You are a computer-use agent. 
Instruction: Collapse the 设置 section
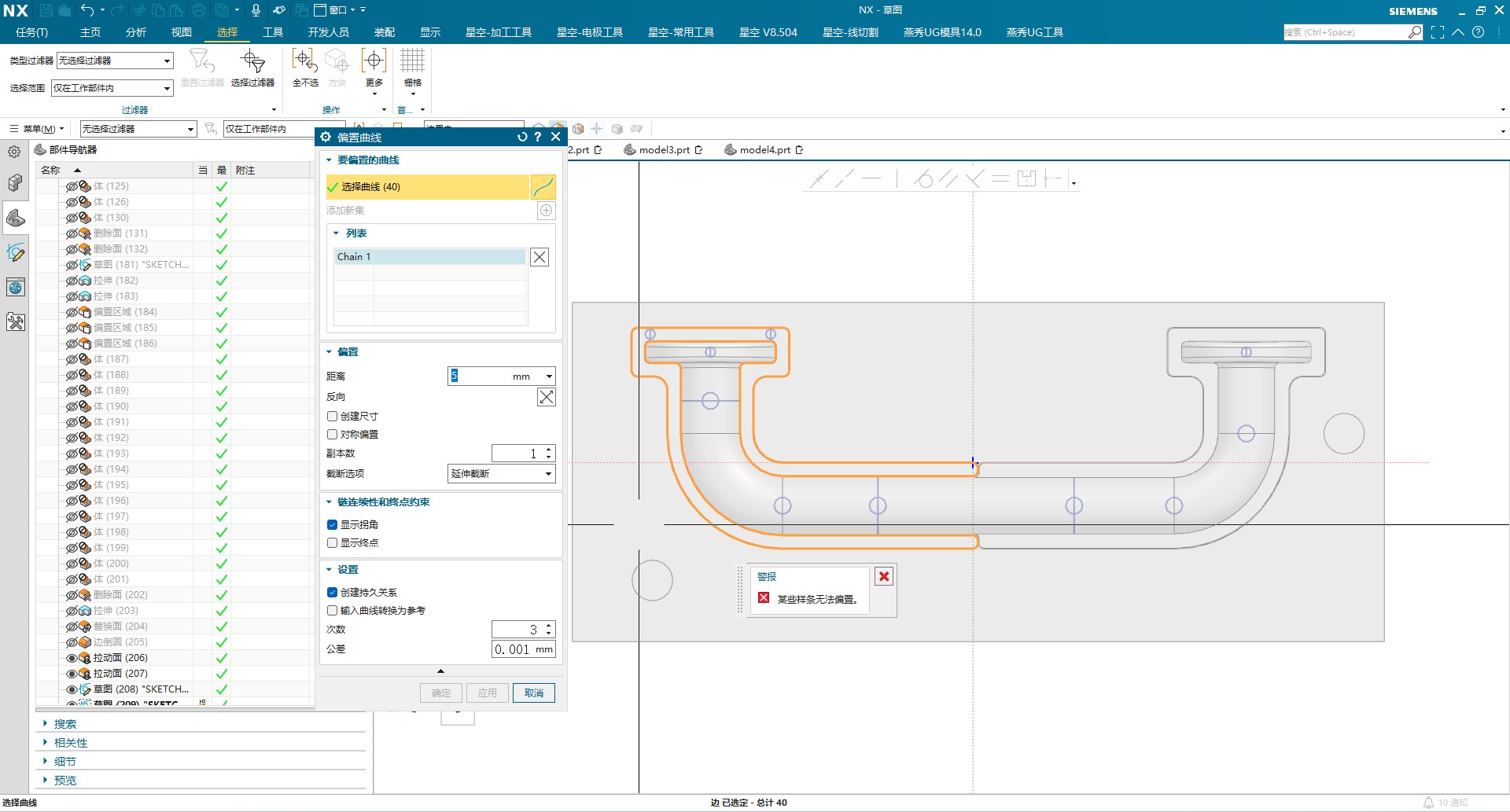click(330, 569)
